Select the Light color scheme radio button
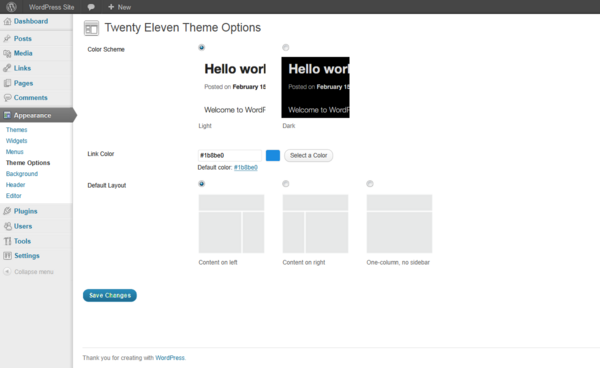Screen dimensions: 600x368 (x=202, y=47)
